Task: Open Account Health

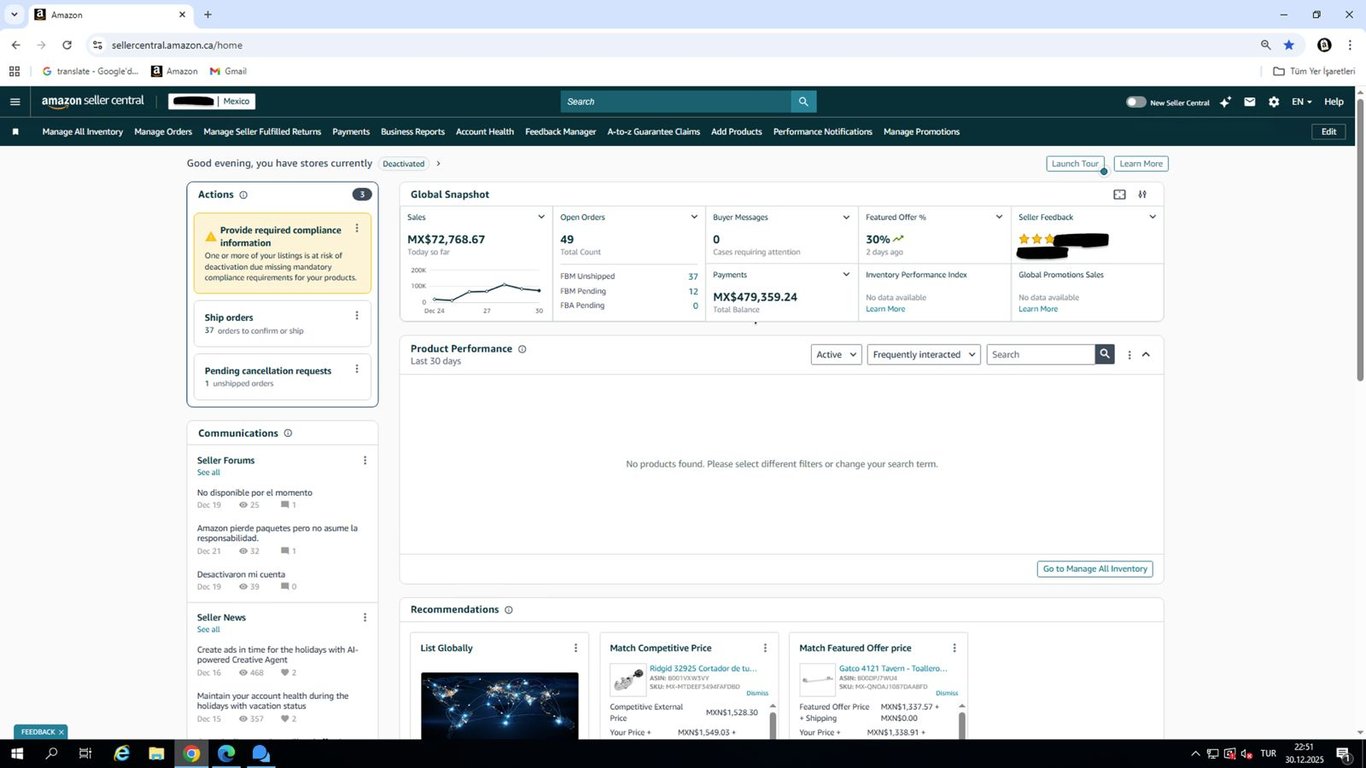Action: click(x=485, y=132)
